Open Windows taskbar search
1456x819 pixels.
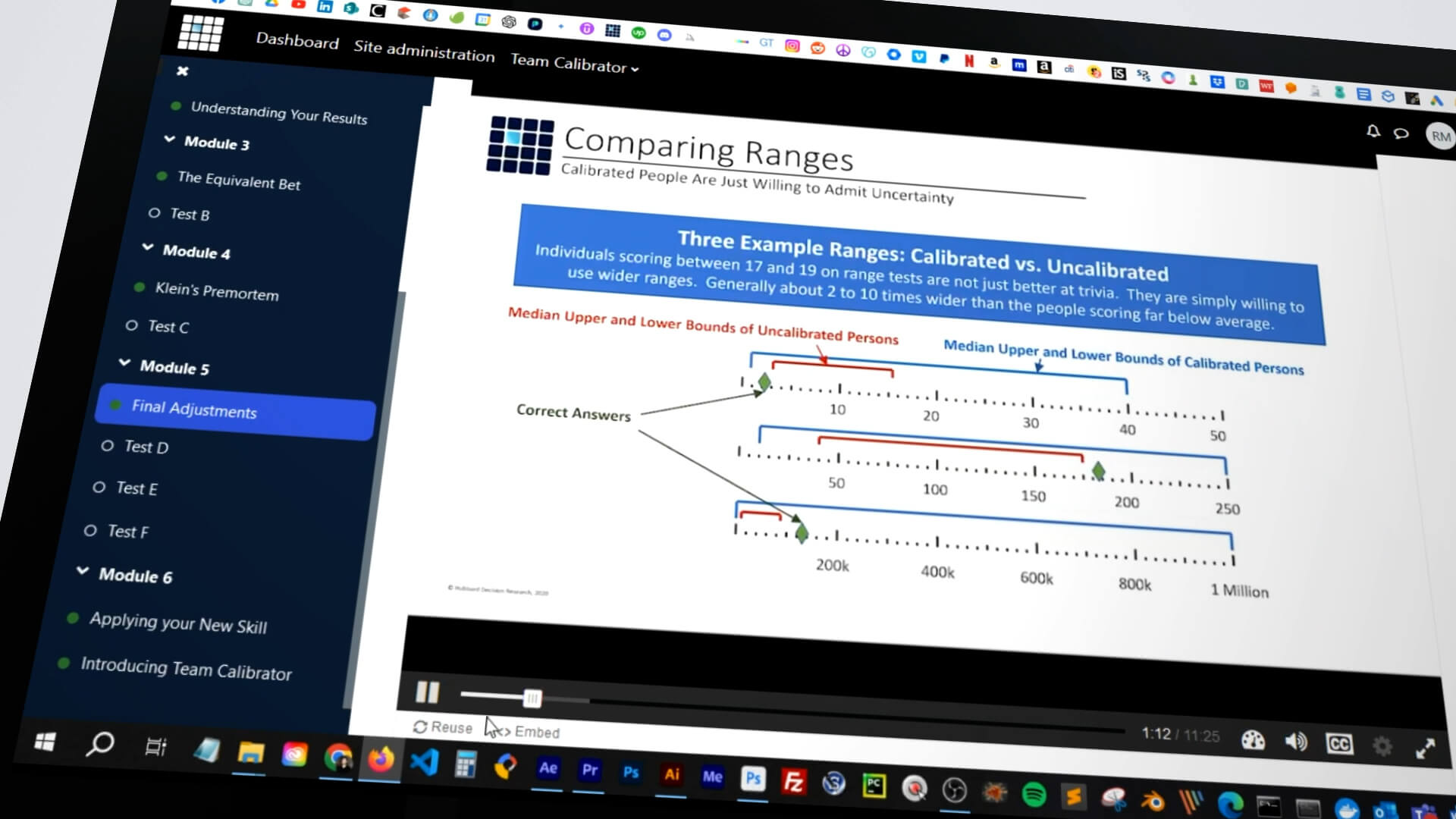tap(99, 745)
